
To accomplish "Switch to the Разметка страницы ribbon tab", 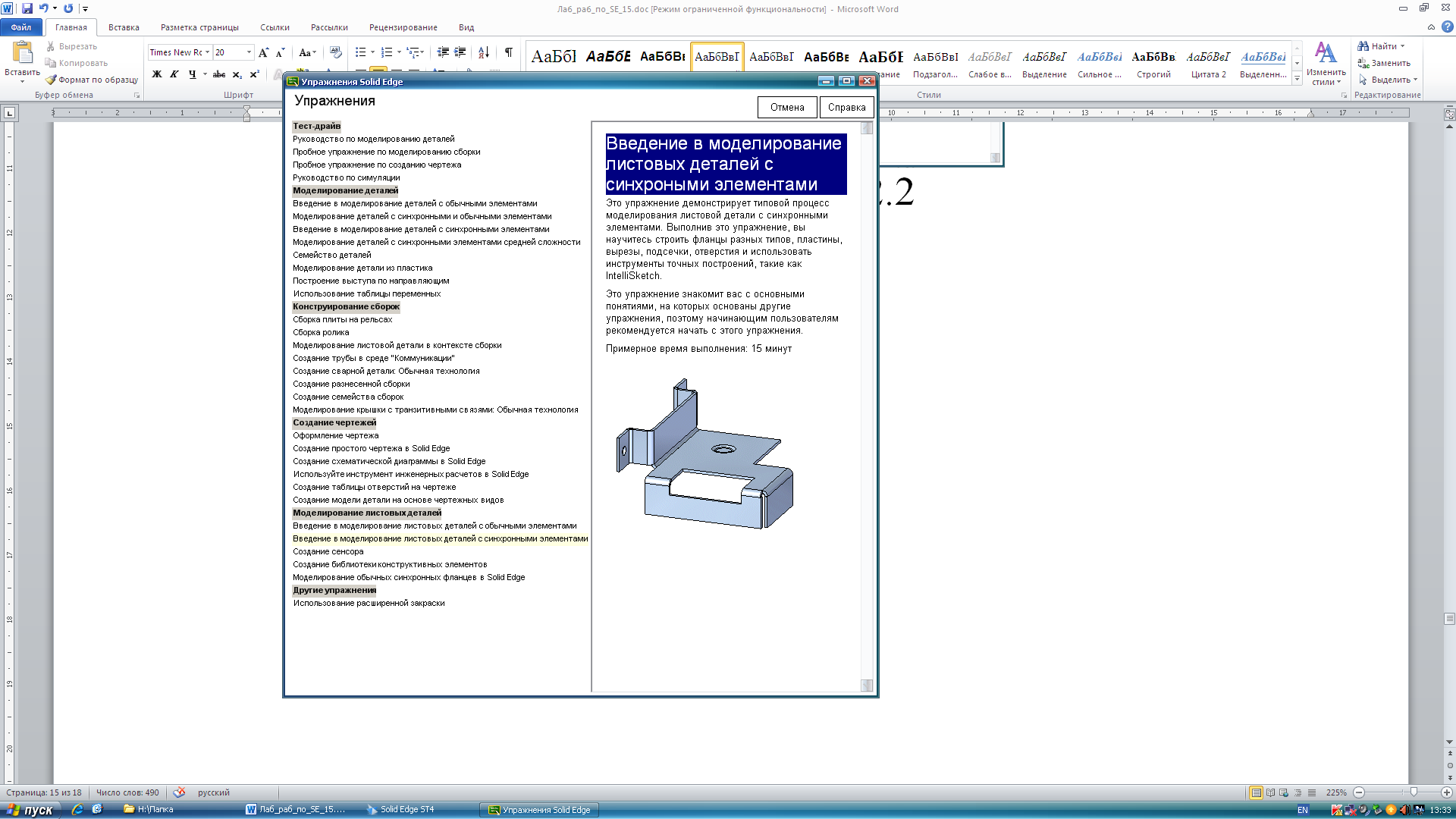I will click(x=199, y=27).
